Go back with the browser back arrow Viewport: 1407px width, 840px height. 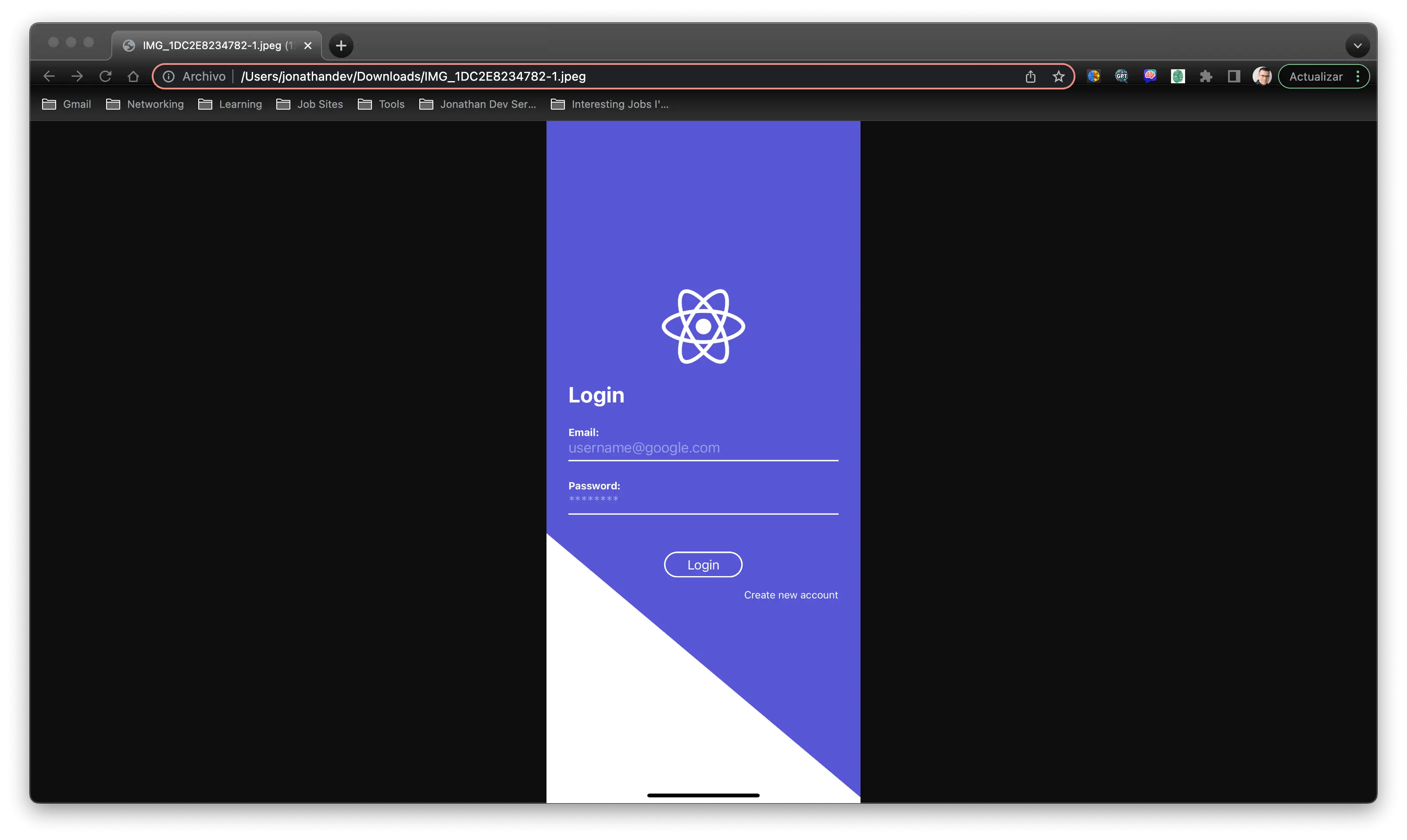(49, 76)
